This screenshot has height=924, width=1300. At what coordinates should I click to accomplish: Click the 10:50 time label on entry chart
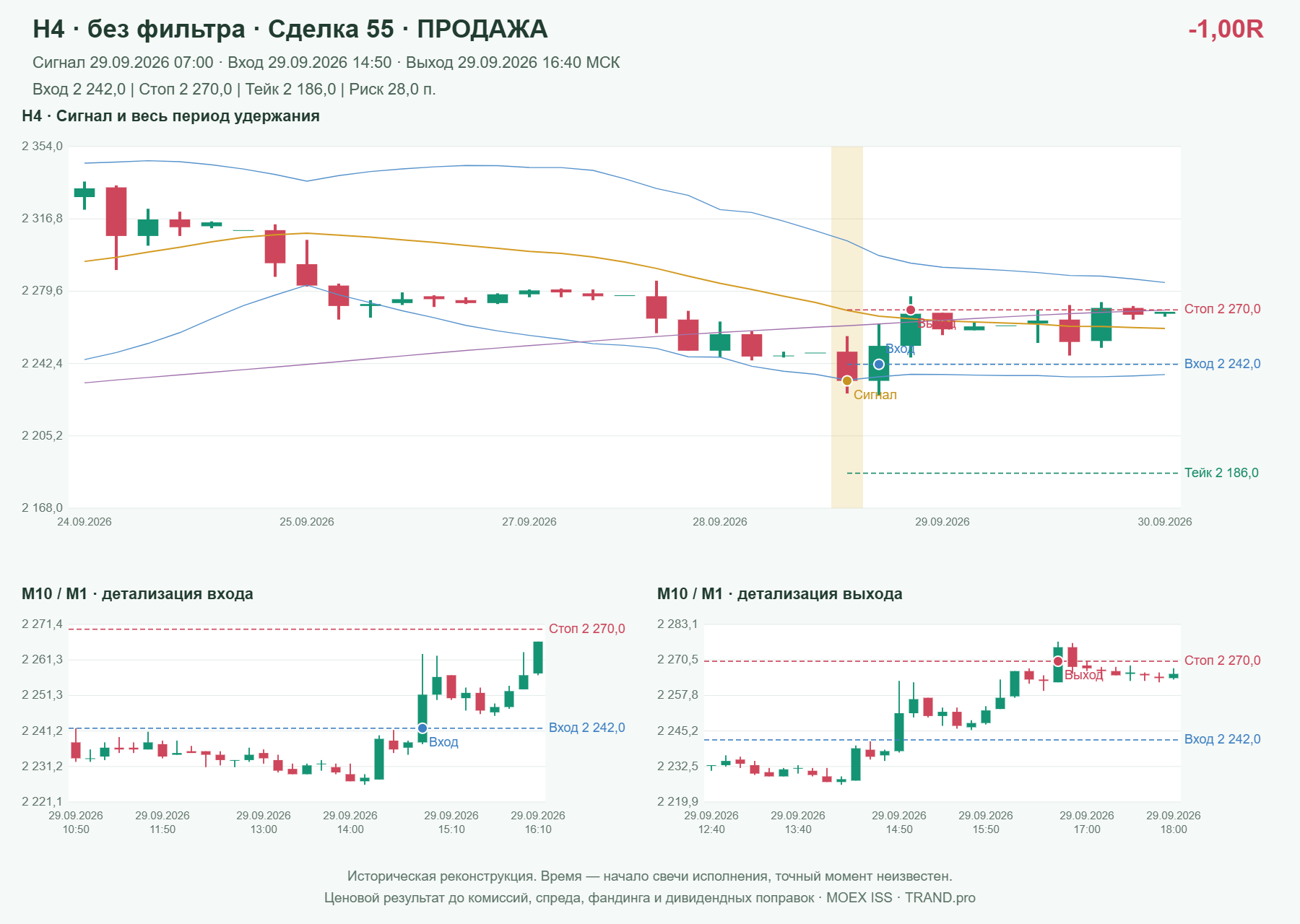[x=76, y=829]
